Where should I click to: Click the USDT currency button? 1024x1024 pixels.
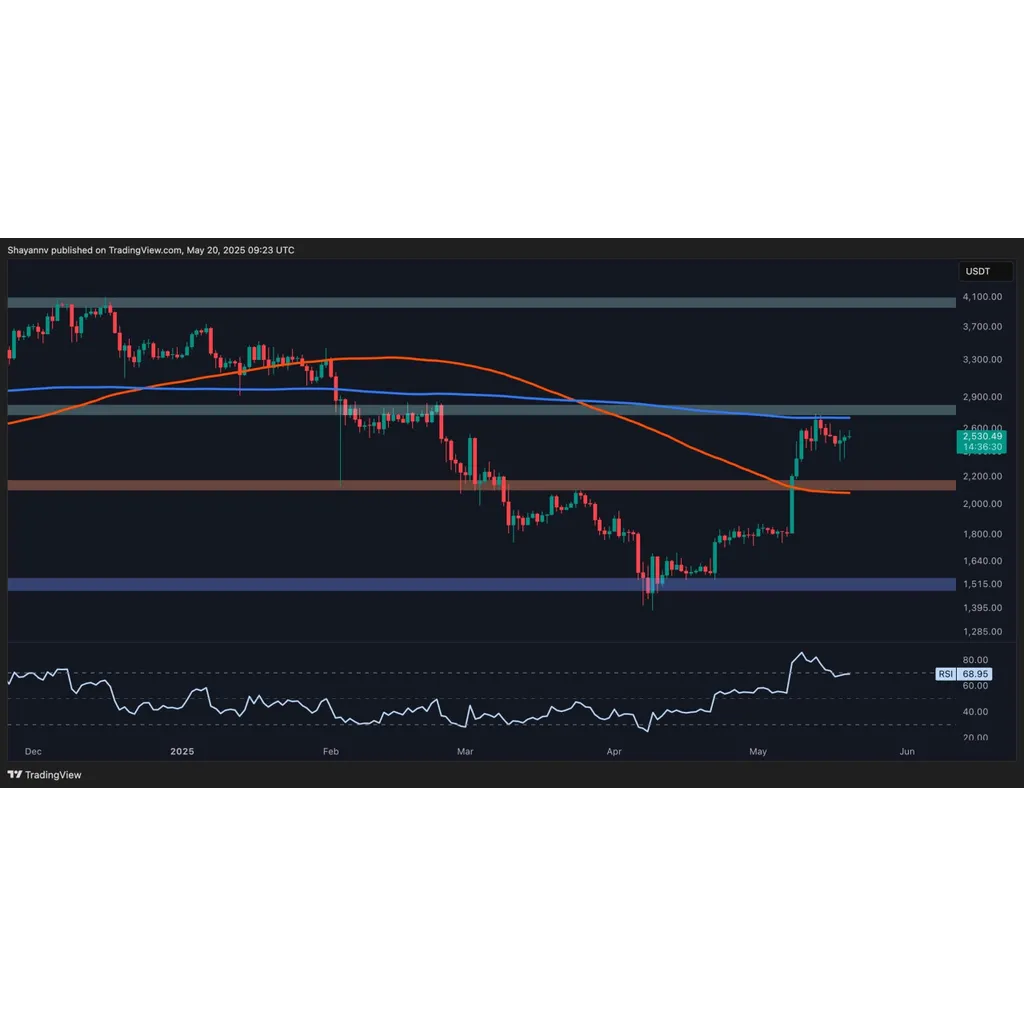[x=985, y=271]
